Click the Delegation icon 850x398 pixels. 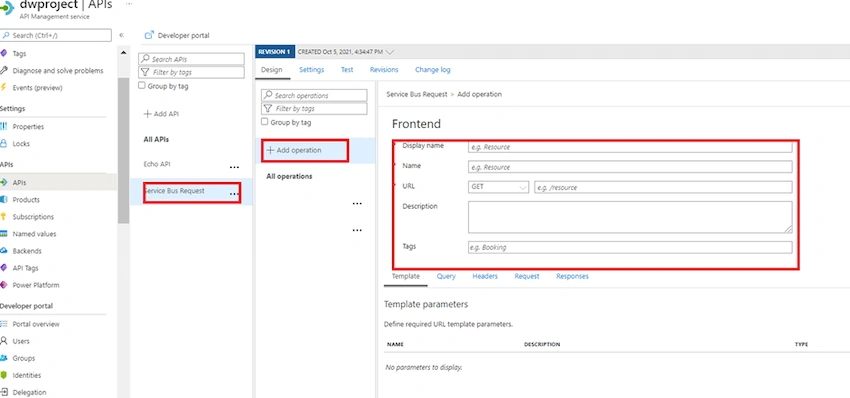pyautogui.click(x=4, y=393)
